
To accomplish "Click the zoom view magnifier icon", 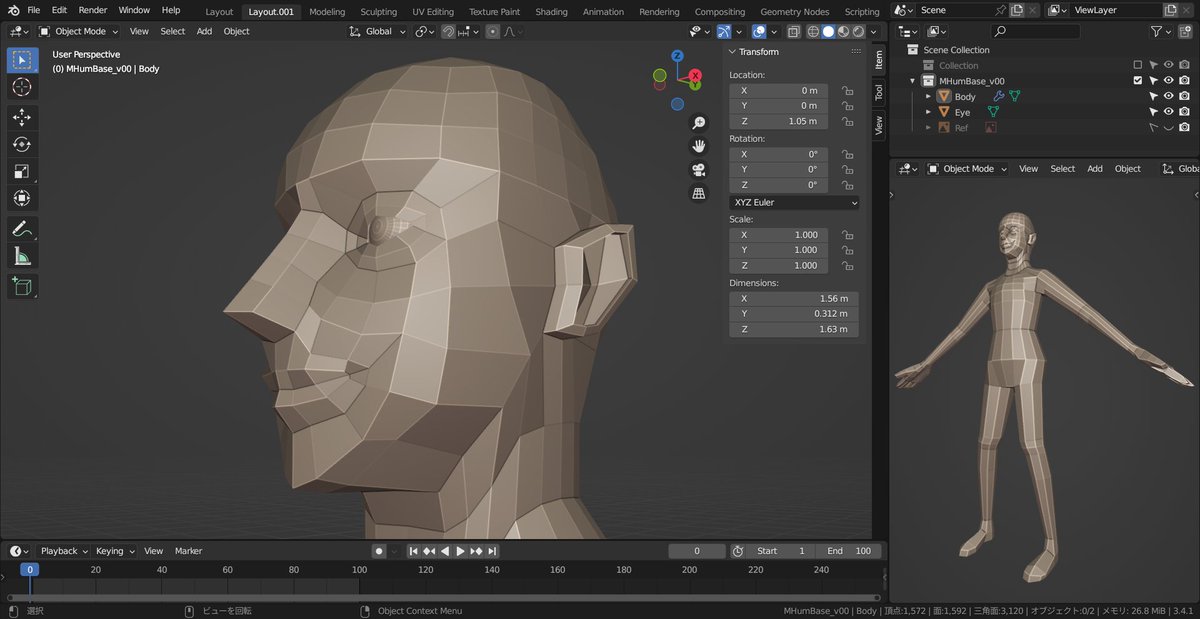I will pyautogui.click(x=699, y=122).
